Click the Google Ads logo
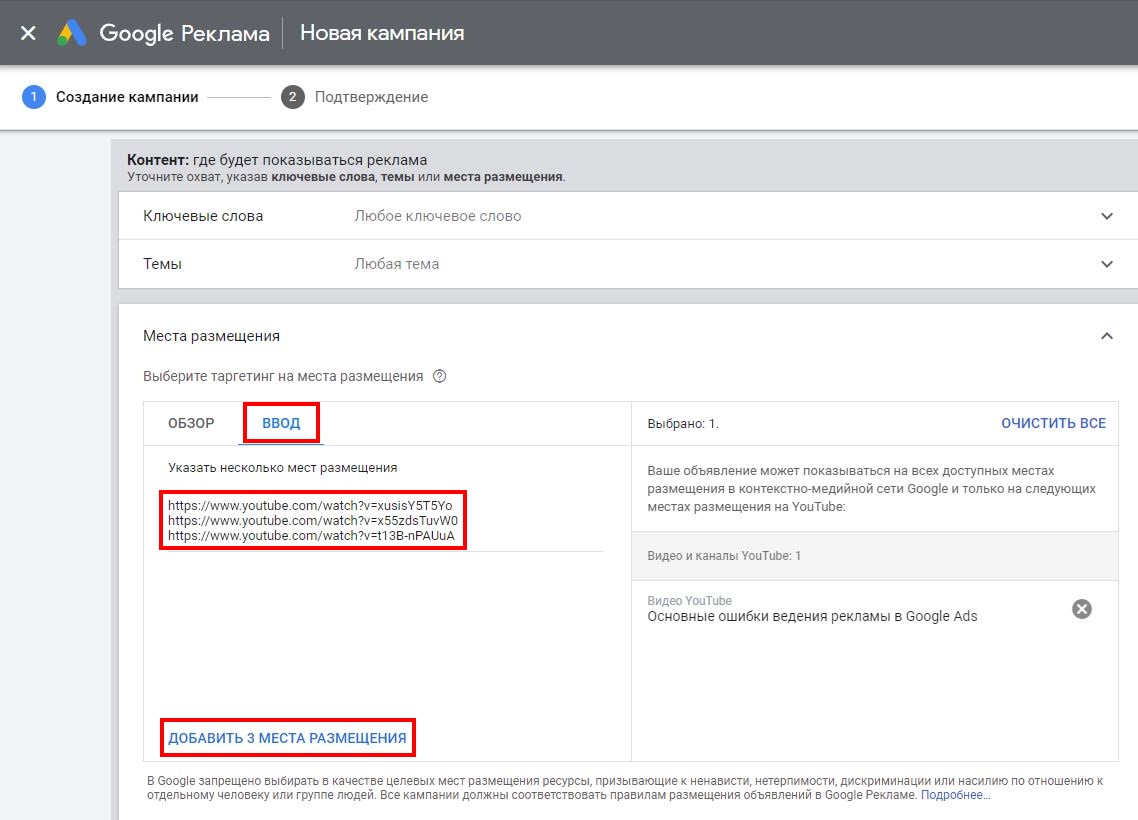1138x820 pixels. (72, 33)
